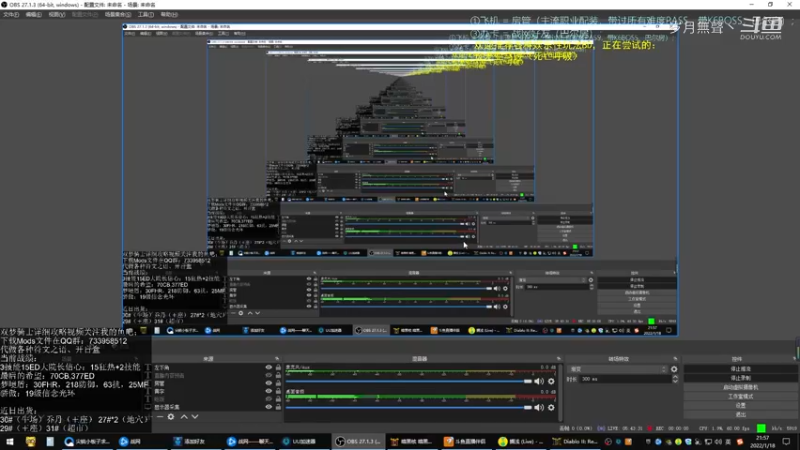800x450 pixels.
Task: Open the OBS 27.1.3 taskbar item
Action: coord(358,441)
